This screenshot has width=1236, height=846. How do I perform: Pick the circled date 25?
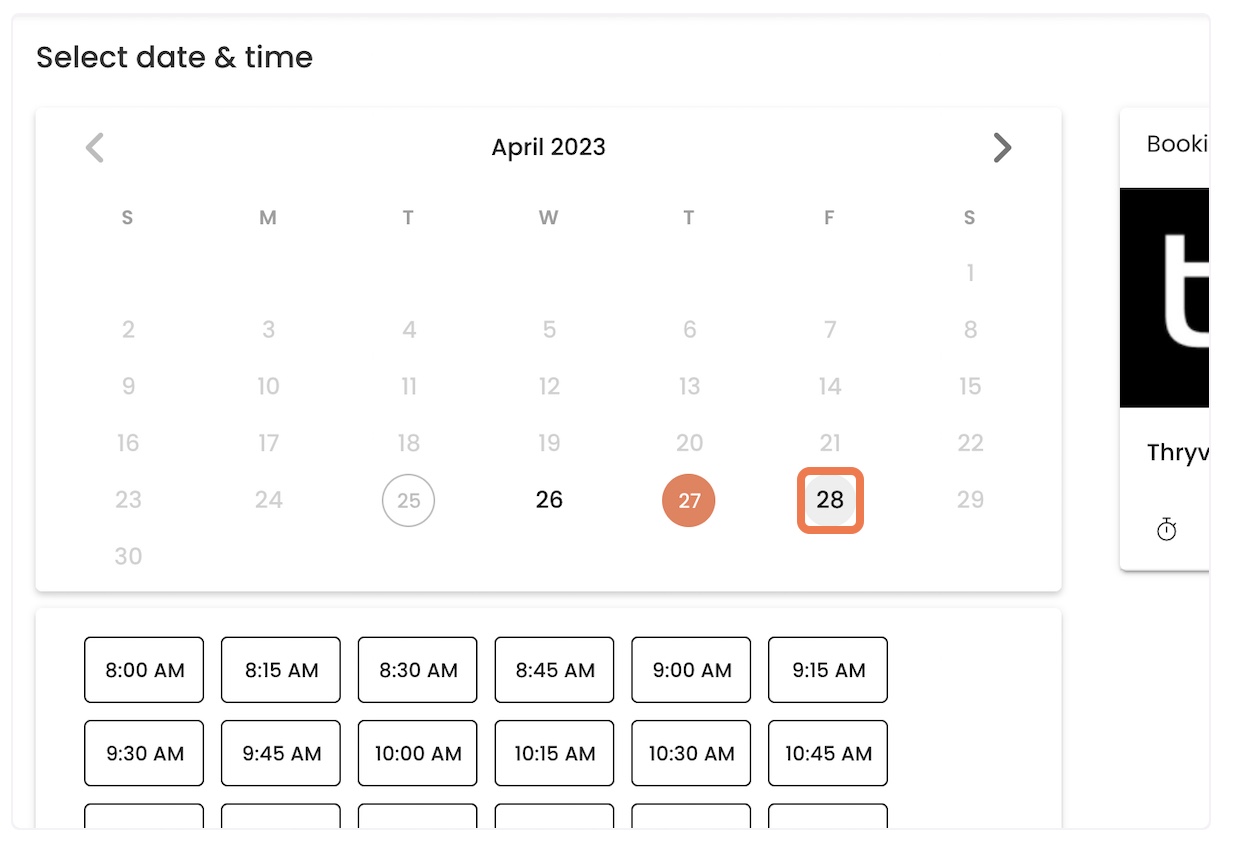[x=408, y=500]
